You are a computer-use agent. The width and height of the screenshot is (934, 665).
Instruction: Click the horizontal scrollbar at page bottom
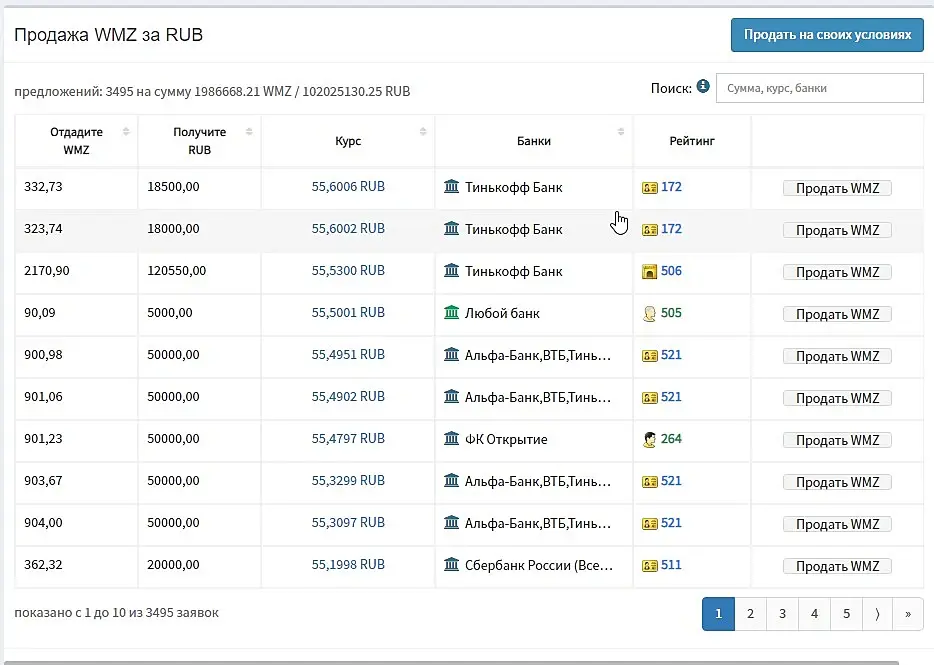tap(453, 662)
